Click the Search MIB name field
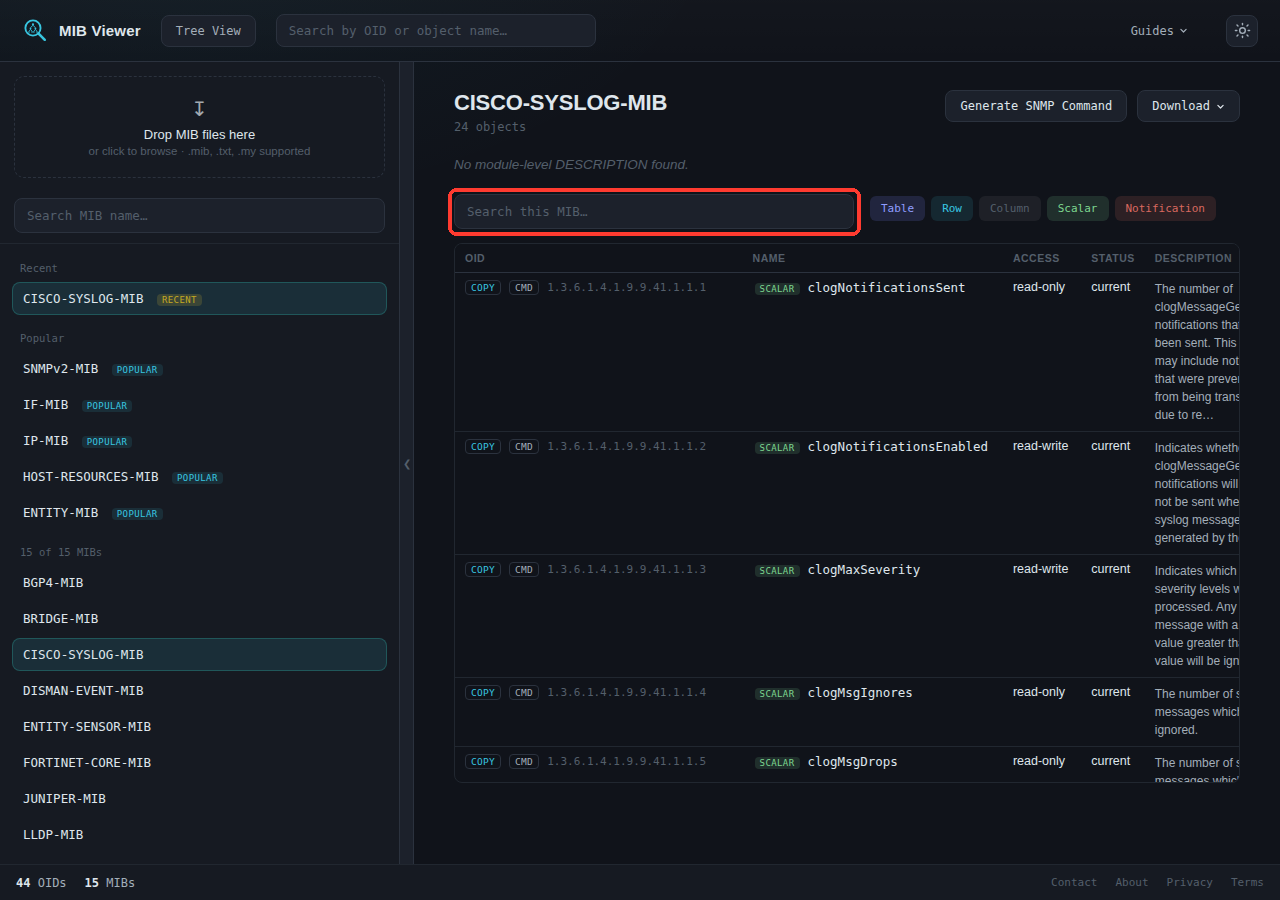The image size is (1280, 900). [x=199, y=215]
